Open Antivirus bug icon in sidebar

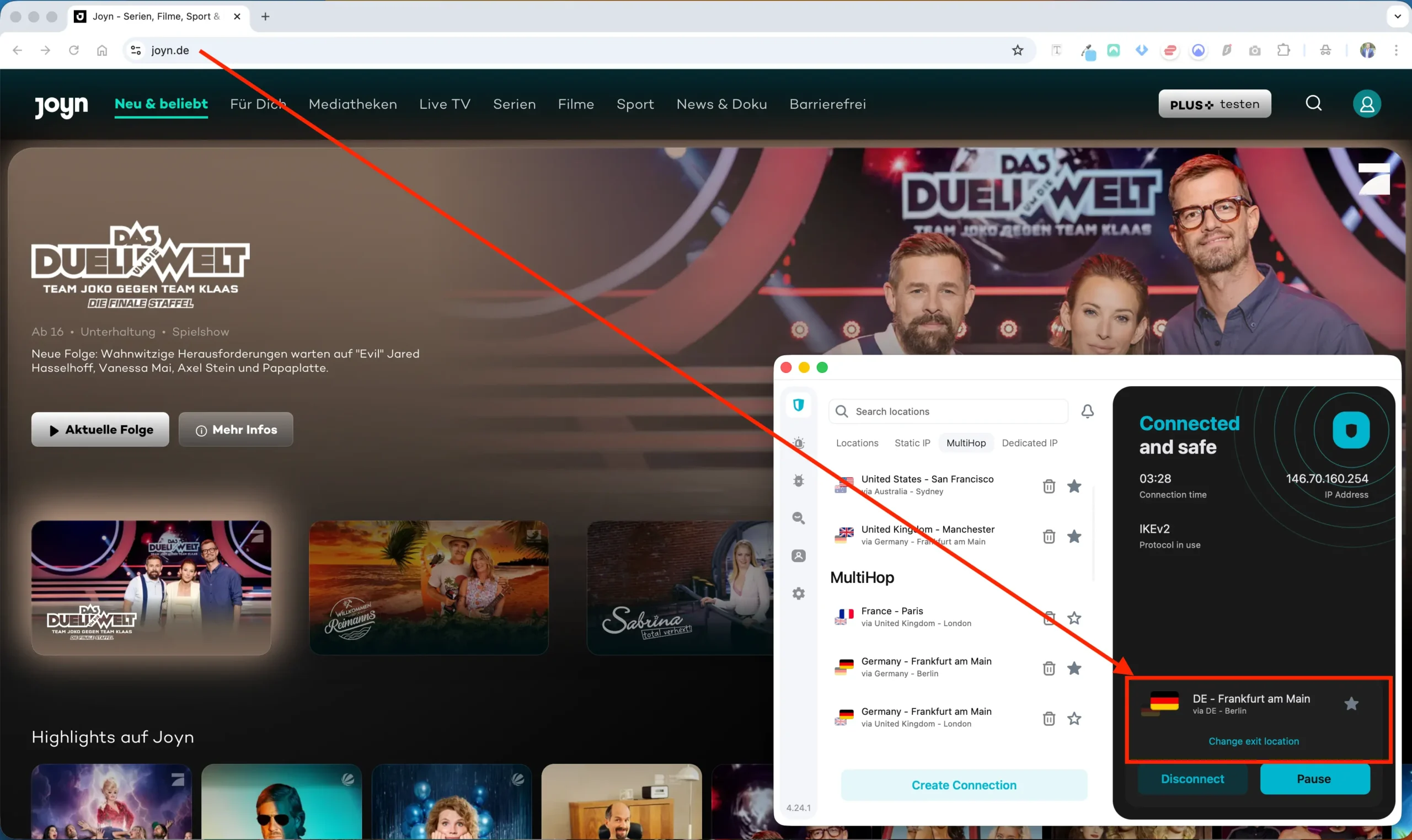(799, 480)
